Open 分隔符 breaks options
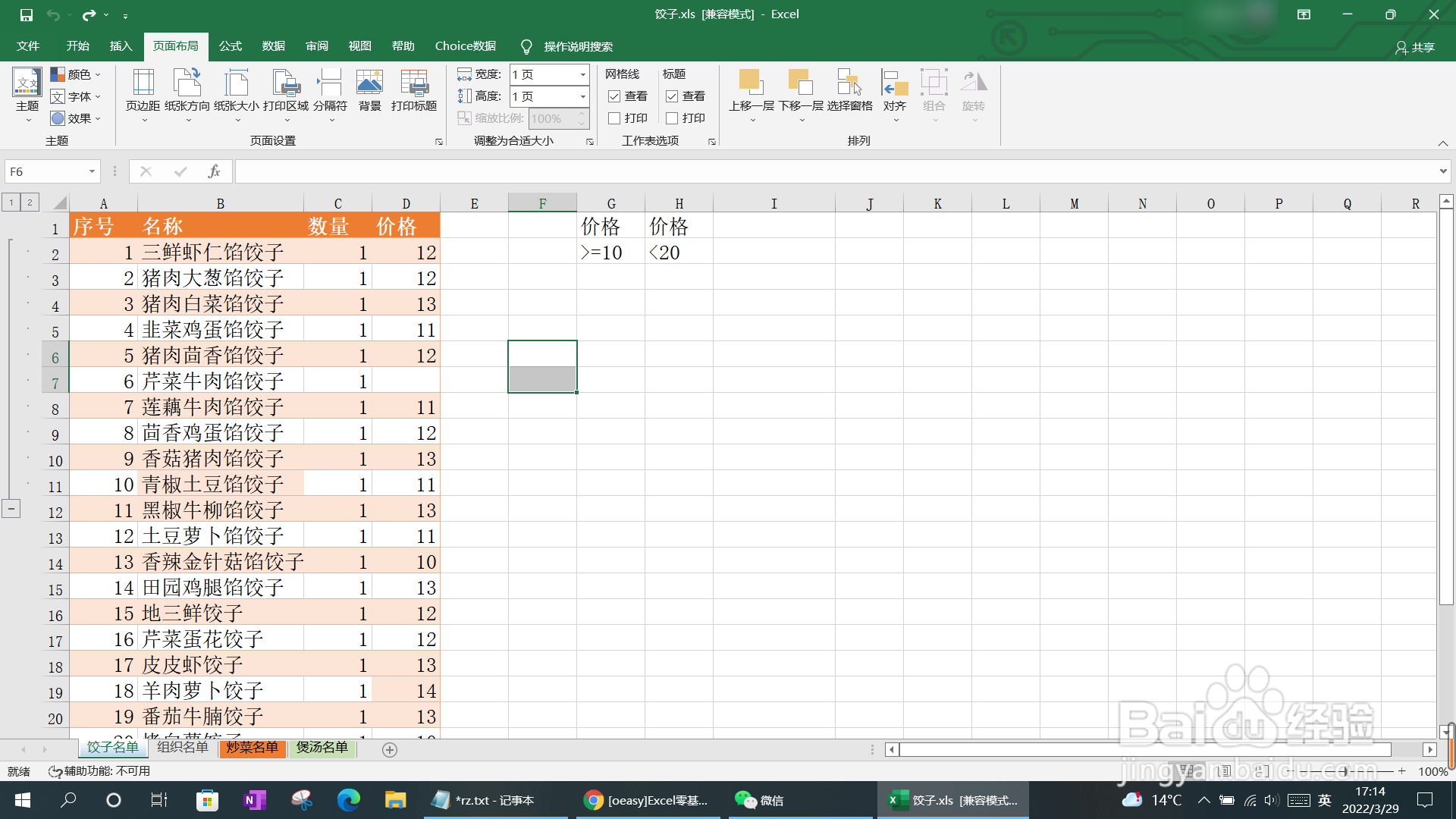The width and height of the screenshot is (1456, 819). (330, 95)
